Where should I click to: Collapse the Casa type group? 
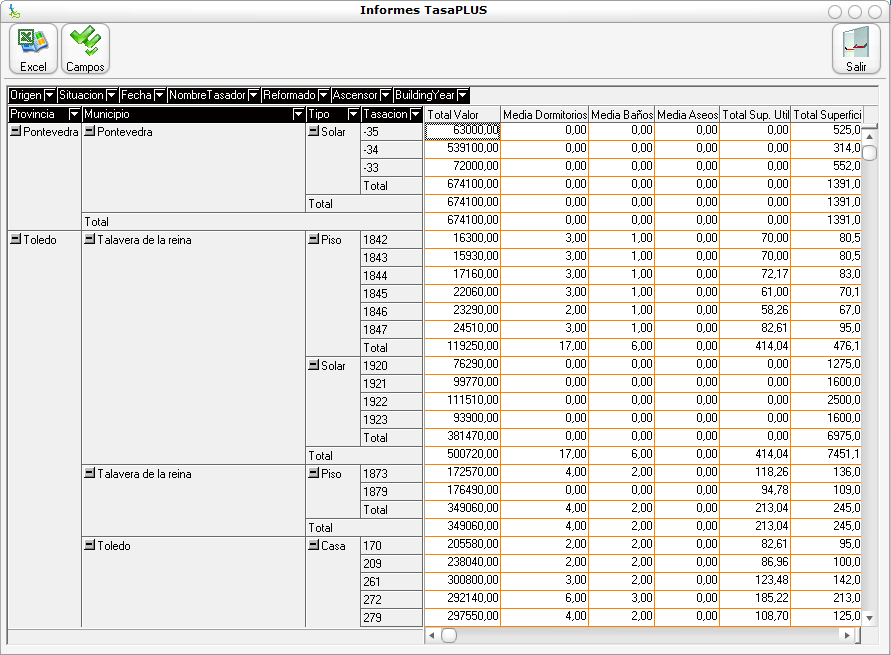[x=314, y=546]
